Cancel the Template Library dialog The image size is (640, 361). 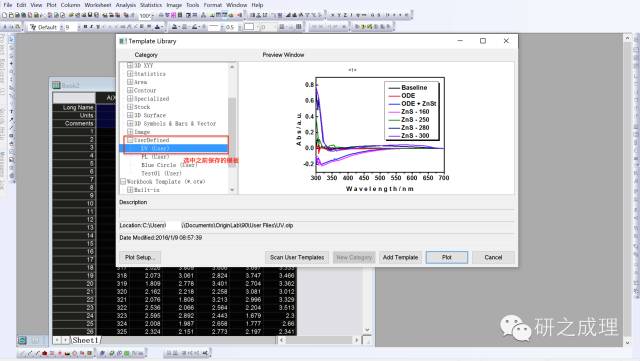coord(493,257)
